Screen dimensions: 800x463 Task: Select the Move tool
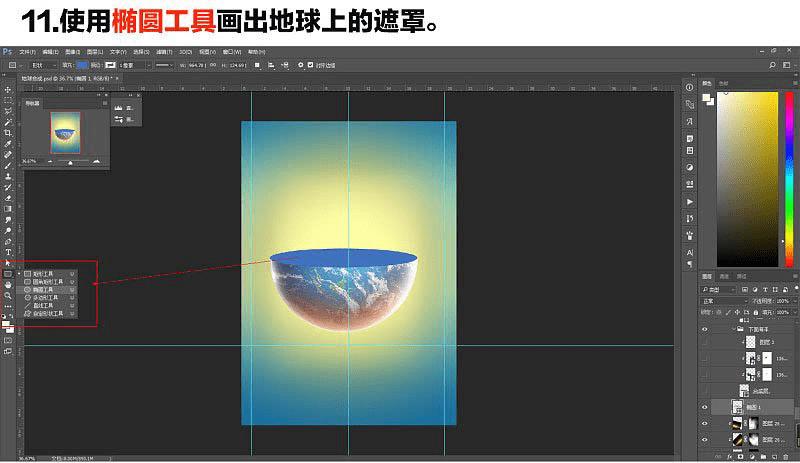8,89
